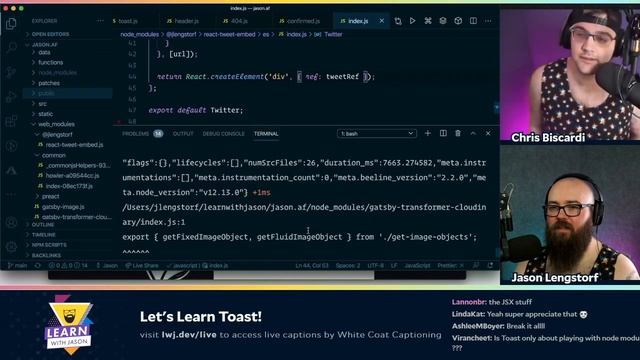Kill the terminal with trash icon
The width and height of the screenshot is (640, 360).
(x=458, y=133)
